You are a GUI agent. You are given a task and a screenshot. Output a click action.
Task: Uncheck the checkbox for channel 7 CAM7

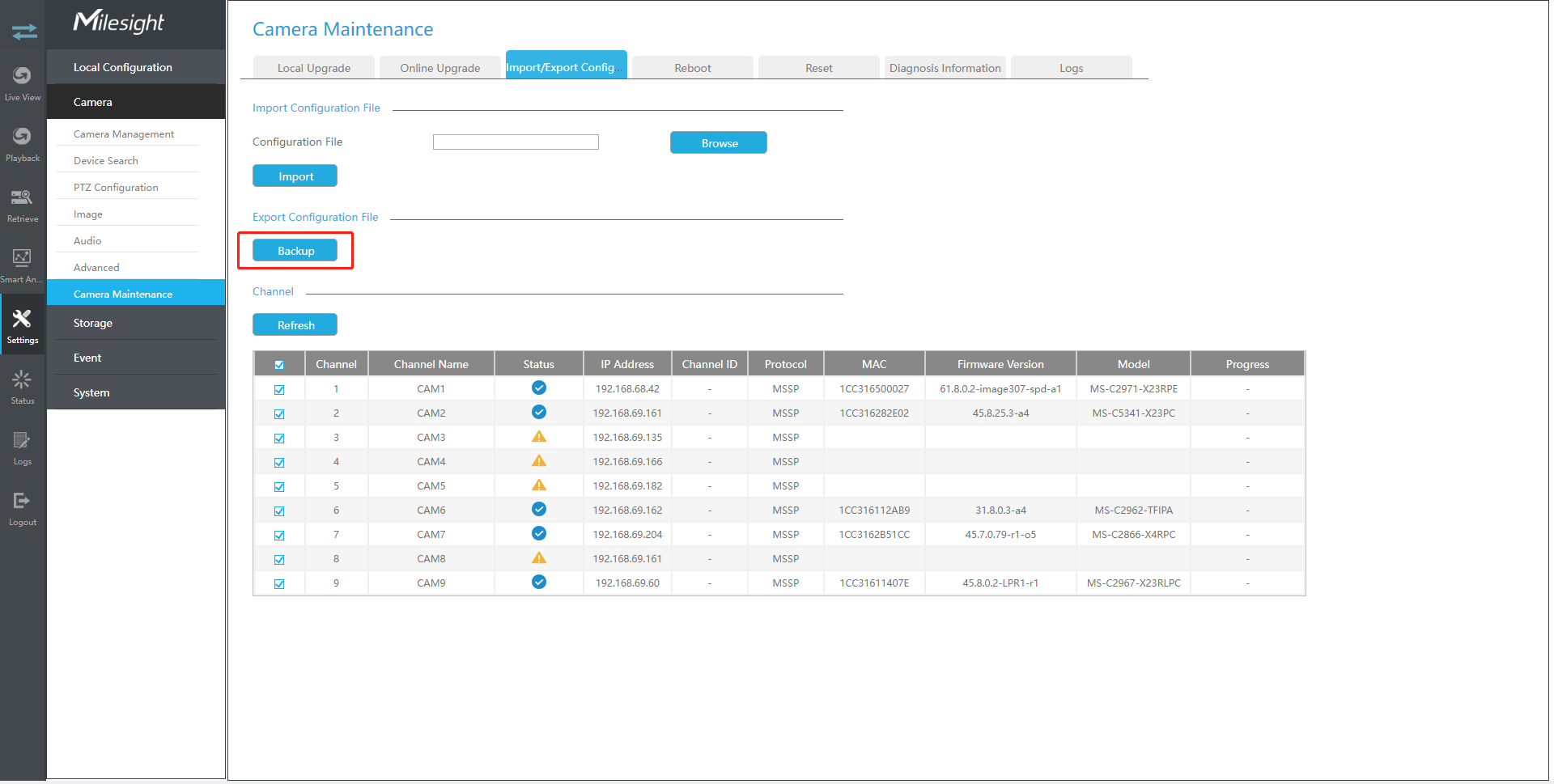pos(279,536)
